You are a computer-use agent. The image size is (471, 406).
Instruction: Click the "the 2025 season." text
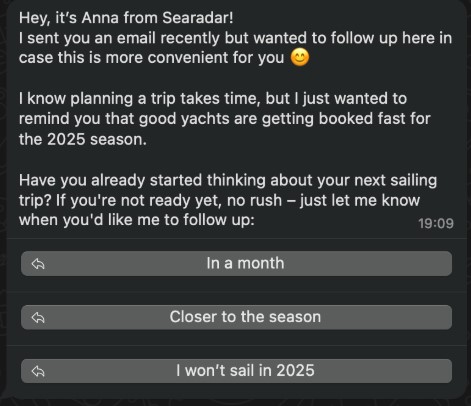click(83, 139)
